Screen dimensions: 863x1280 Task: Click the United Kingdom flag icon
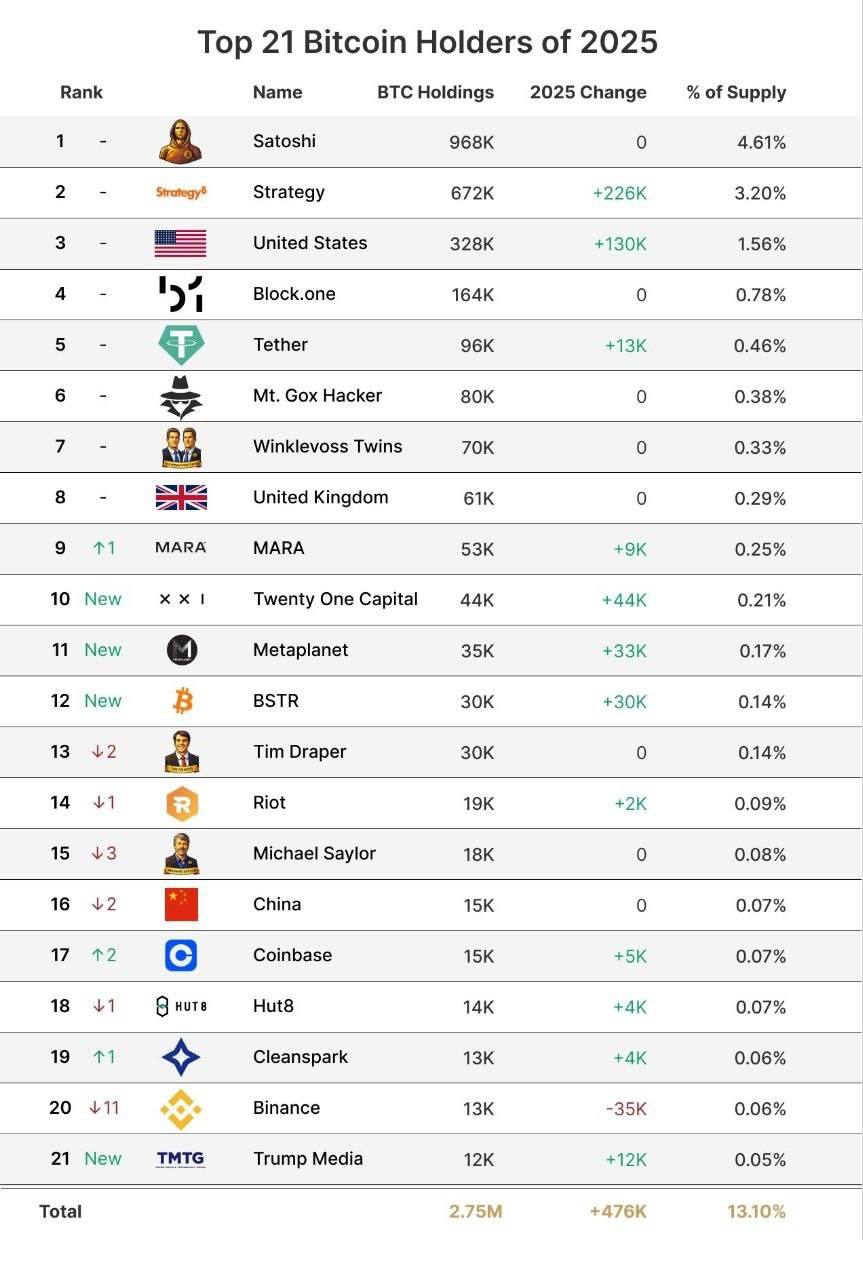181,497
